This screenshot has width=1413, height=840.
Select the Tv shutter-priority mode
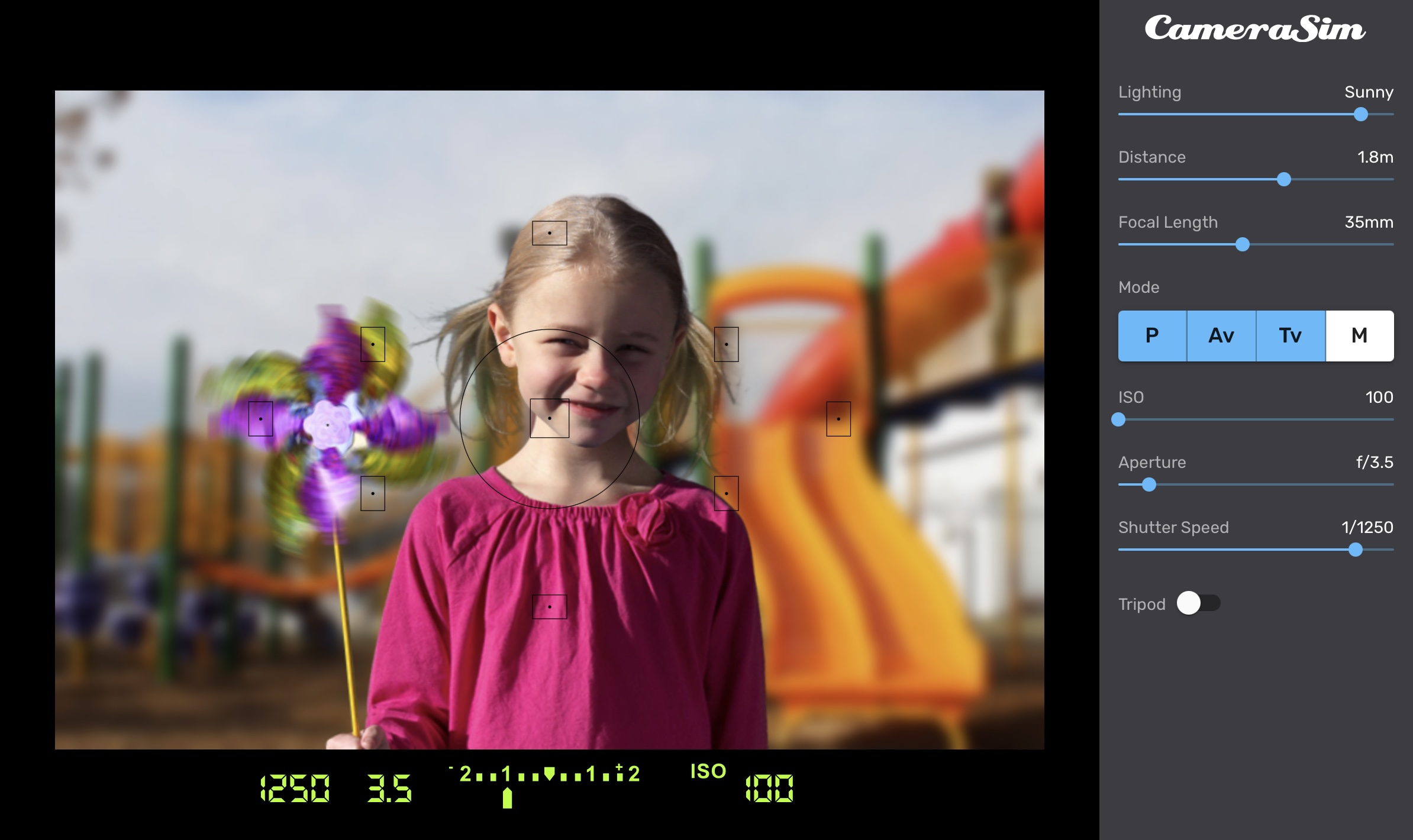pos(1289,335)
